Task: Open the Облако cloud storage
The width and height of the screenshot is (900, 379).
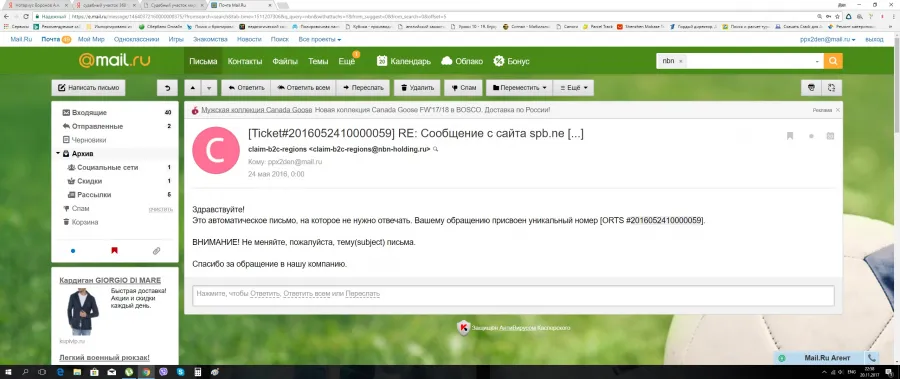Action: [x=461, y=61]
